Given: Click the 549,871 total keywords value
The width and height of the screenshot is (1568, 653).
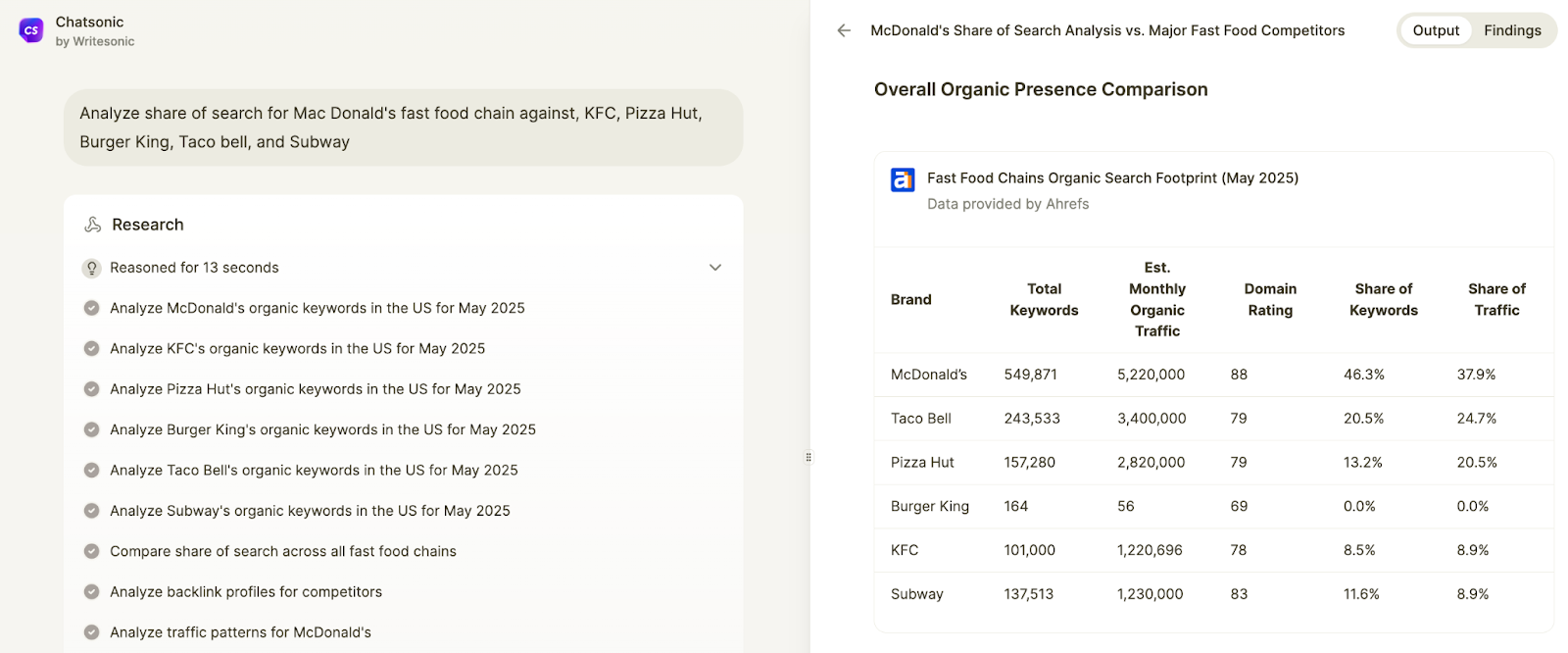Looking at the screenshot, I should (1030, 375).
